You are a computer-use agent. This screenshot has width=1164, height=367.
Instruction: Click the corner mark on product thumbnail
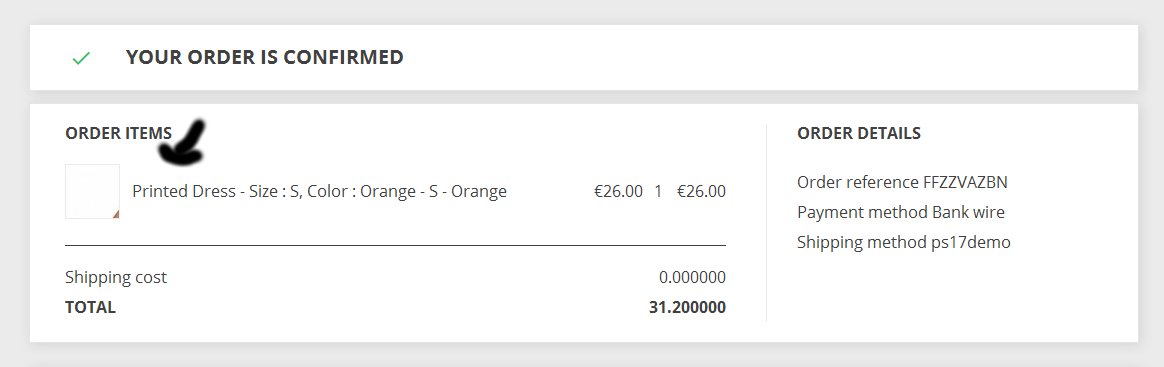[x=116, y=215]
